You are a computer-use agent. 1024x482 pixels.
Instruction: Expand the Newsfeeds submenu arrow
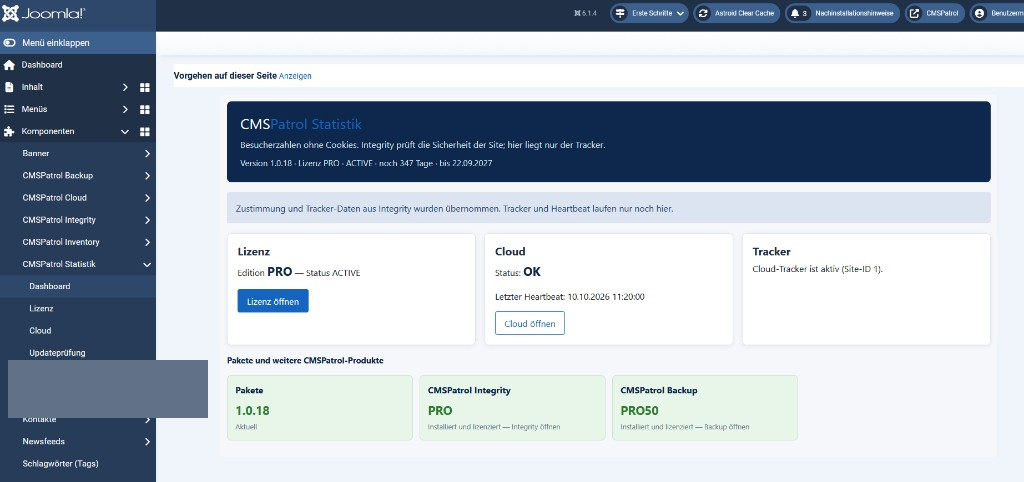(147, 442)
